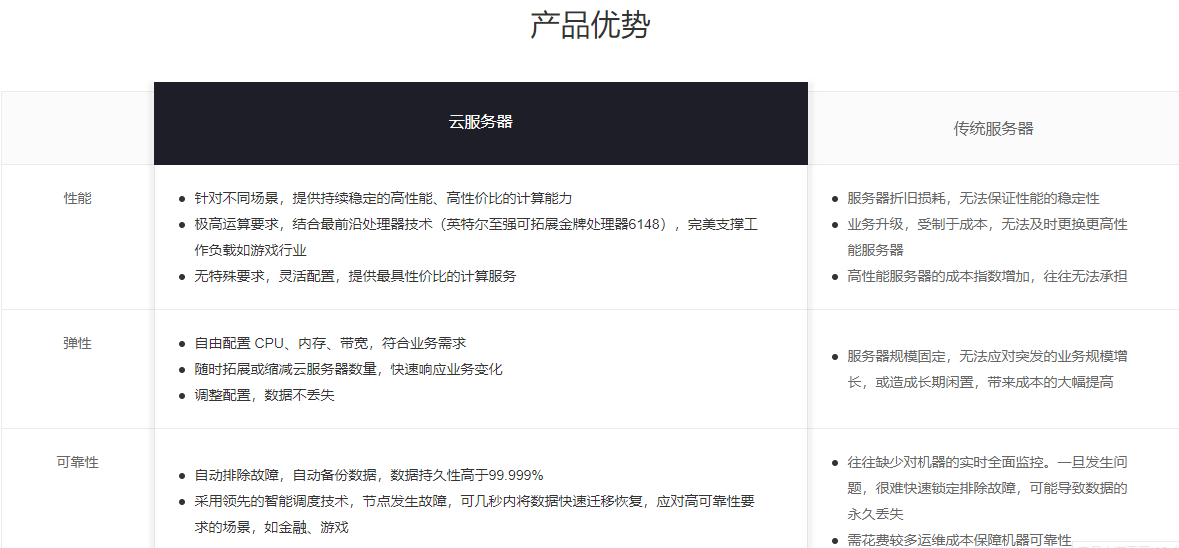This screenshot has width=1179, height=548.
Task: Click bullet 调整配置，数据不丢失
Action: [x=264, y=395]
